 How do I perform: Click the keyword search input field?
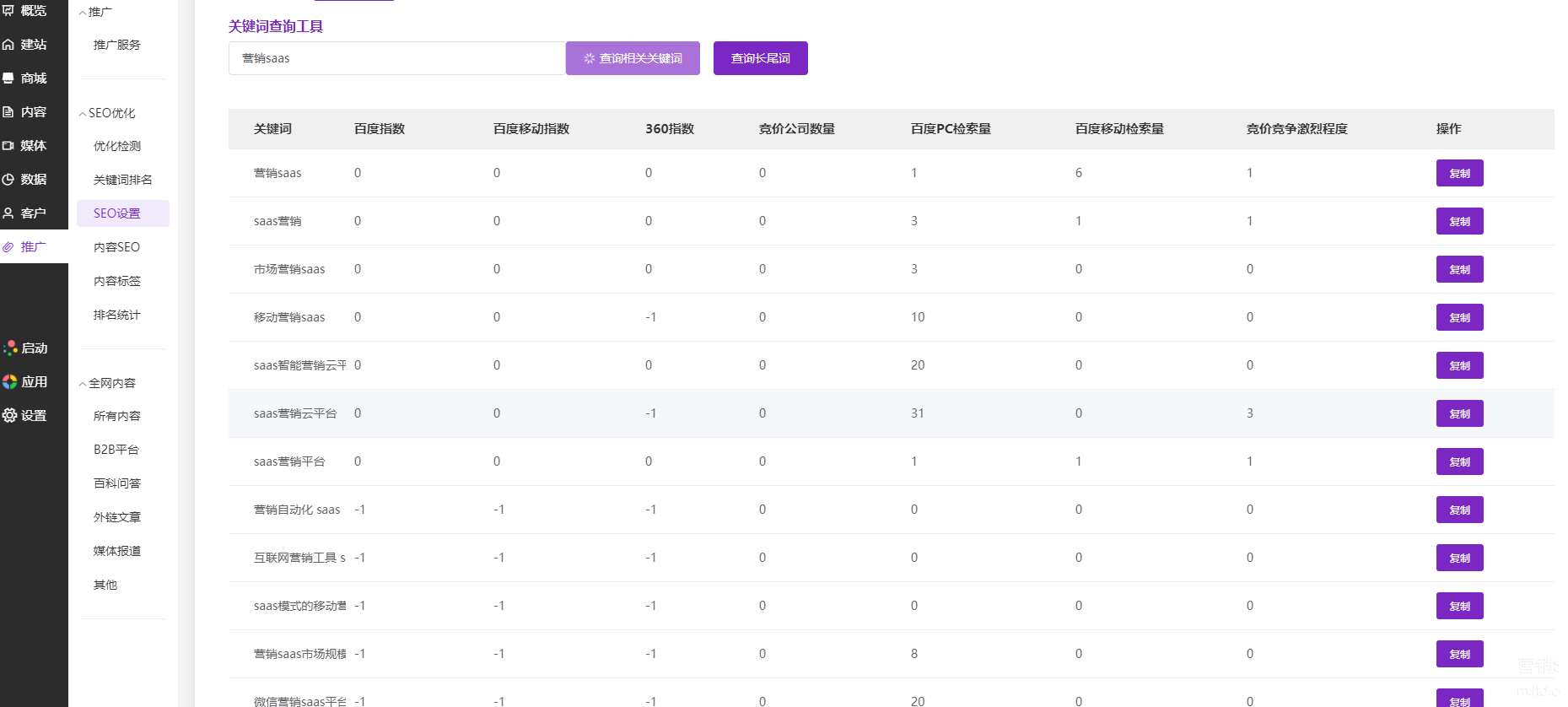pos(396,58)
